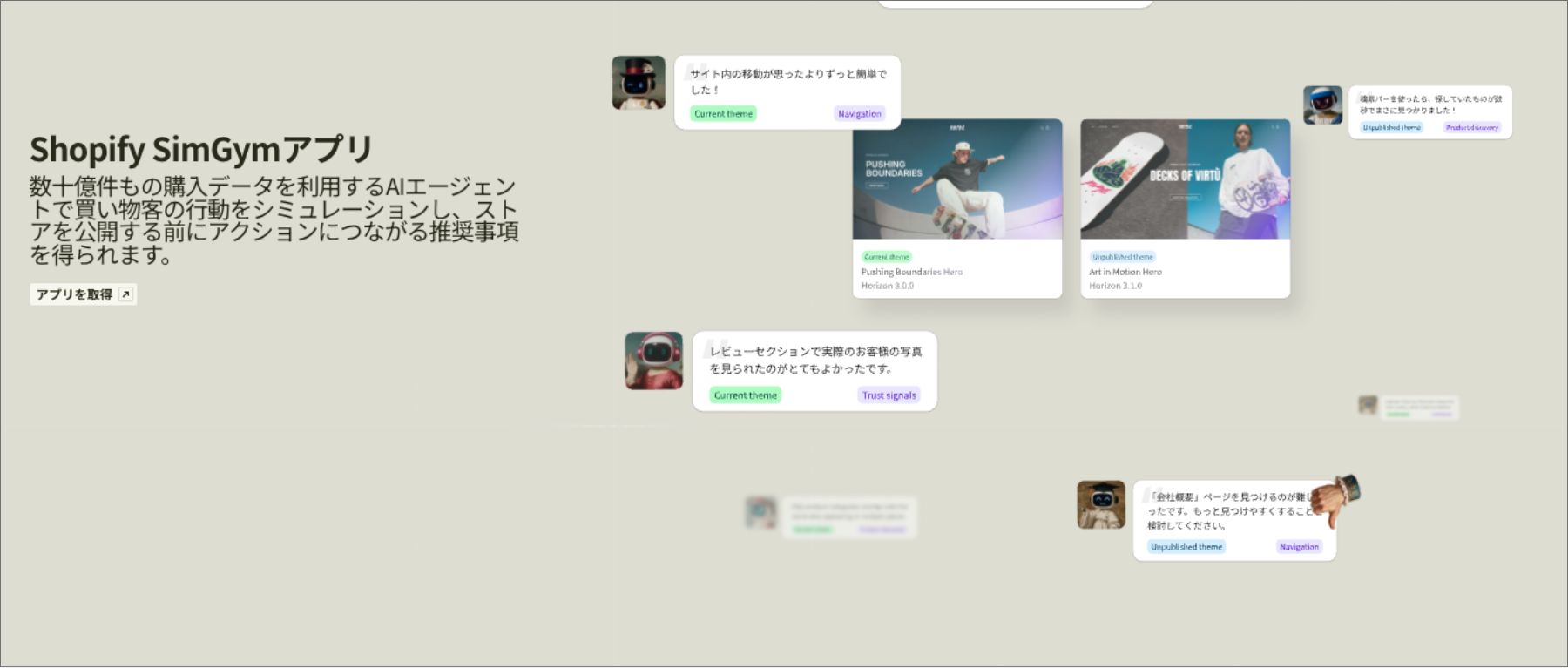Select the Trust signals tag

click(889, 395)
